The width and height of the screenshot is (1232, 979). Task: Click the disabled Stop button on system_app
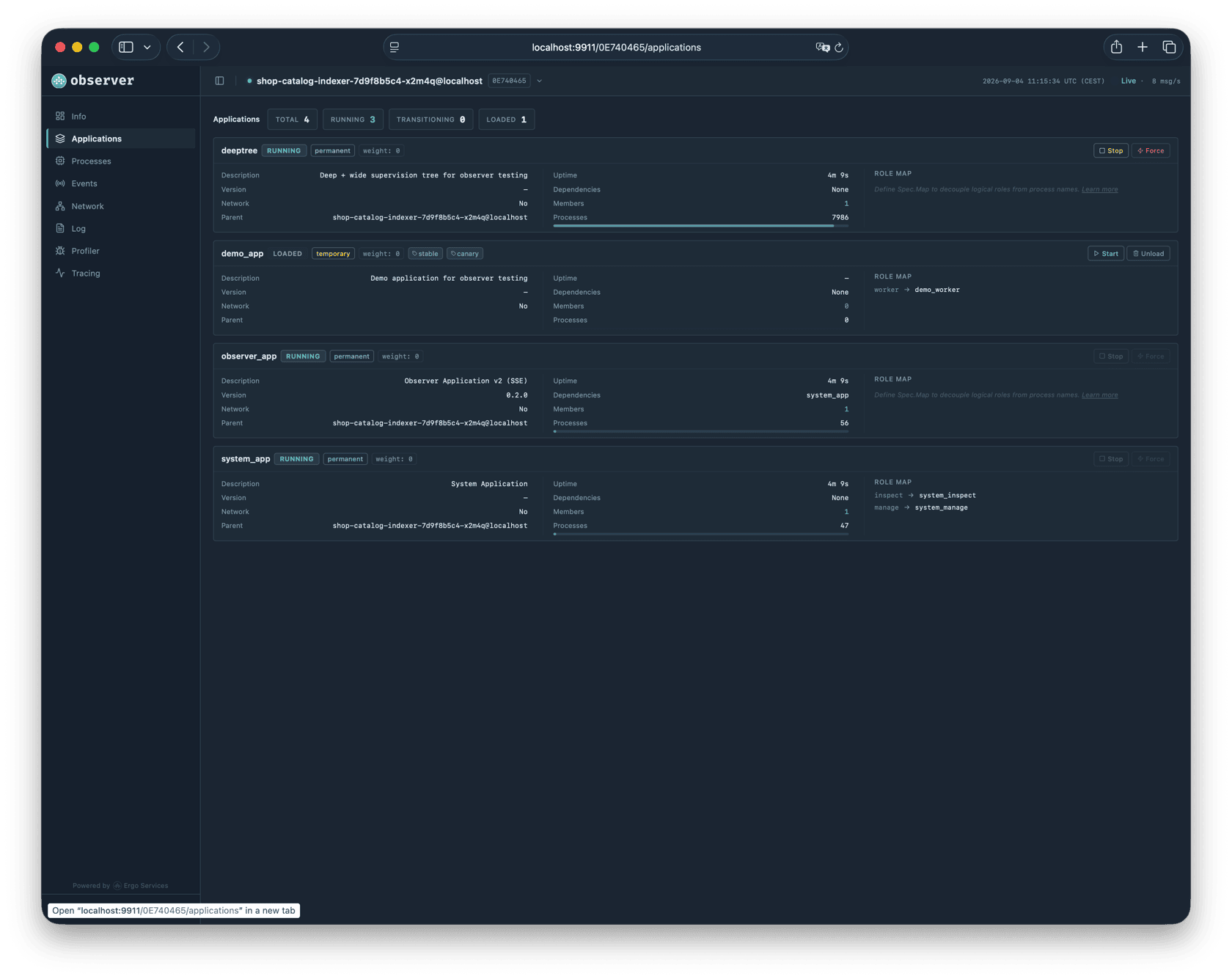[x=1110, y=459]
